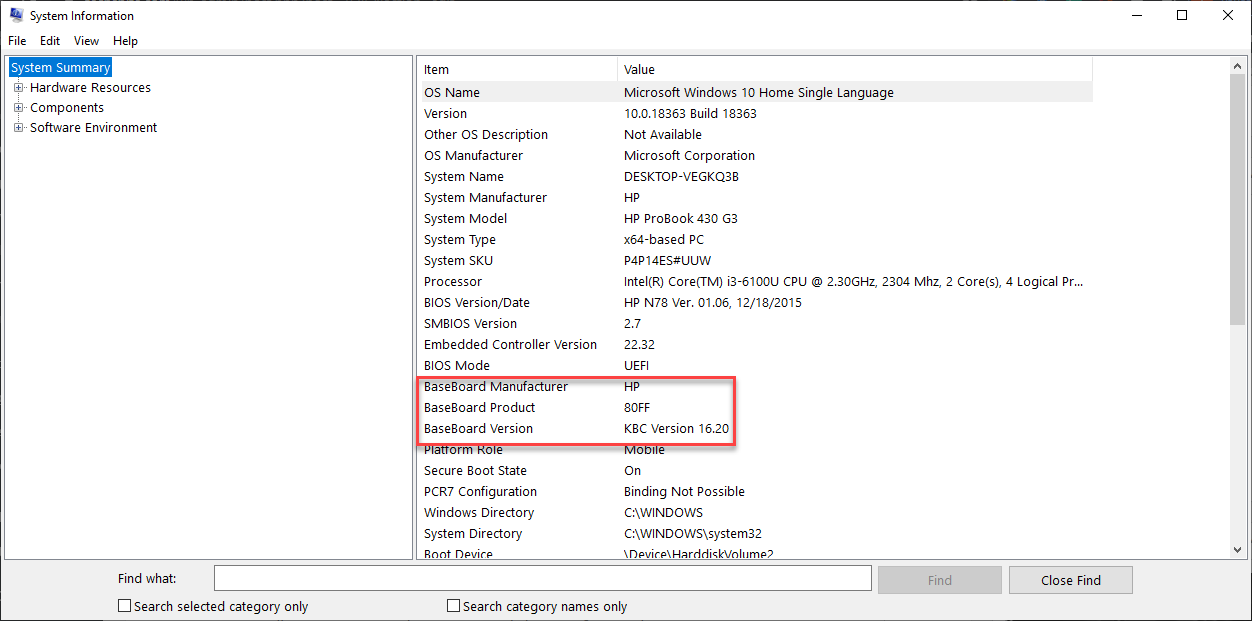Open the File menu
This screenshot has height=621, width=1252.
coord(17,41)
